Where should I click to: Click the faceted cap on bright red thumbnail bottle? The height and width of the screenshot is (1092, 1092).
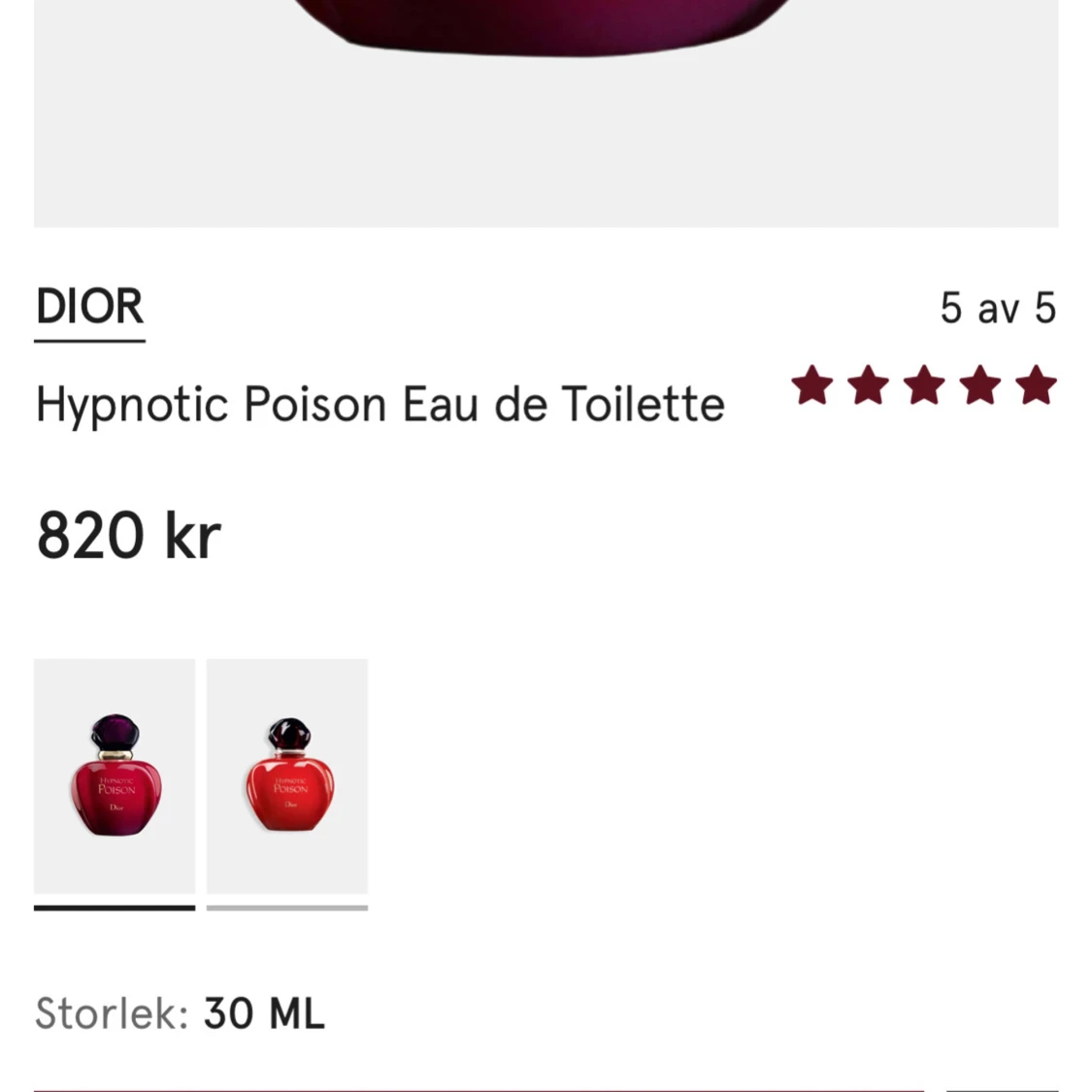coord(289,734)
